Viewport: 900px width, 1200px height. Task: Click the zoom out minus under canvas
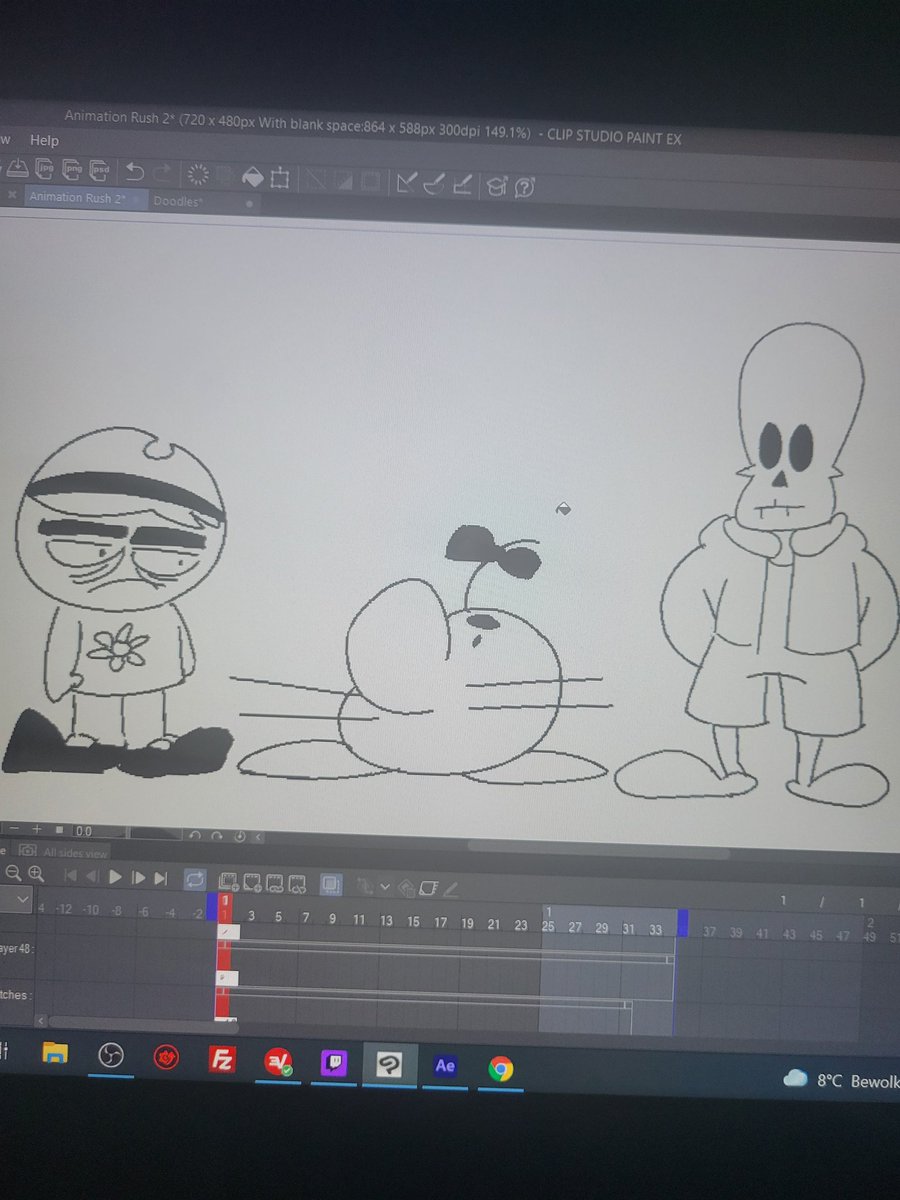click(14, 830)
